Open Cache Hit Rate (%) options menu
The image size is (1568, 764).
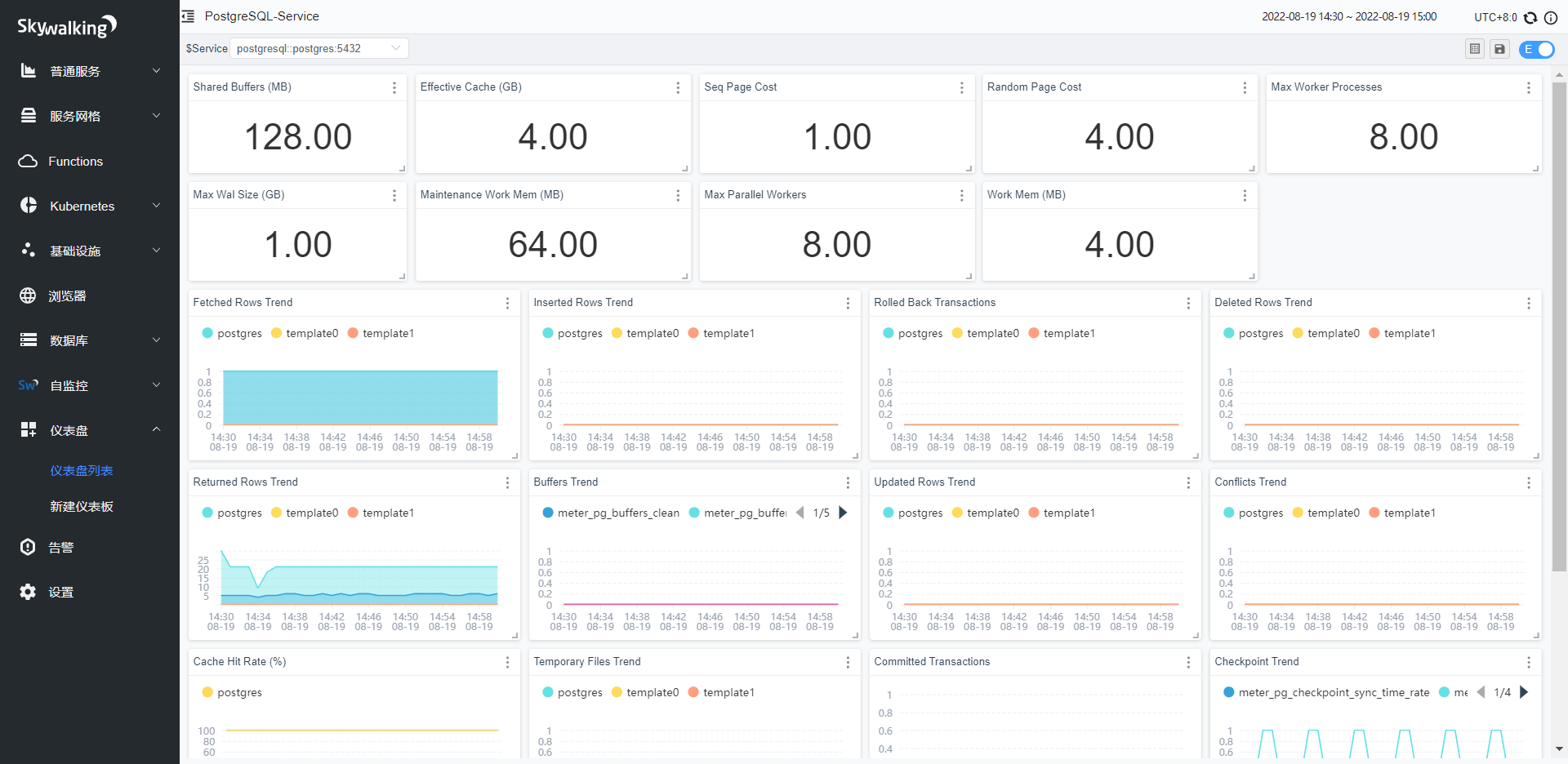507,662
